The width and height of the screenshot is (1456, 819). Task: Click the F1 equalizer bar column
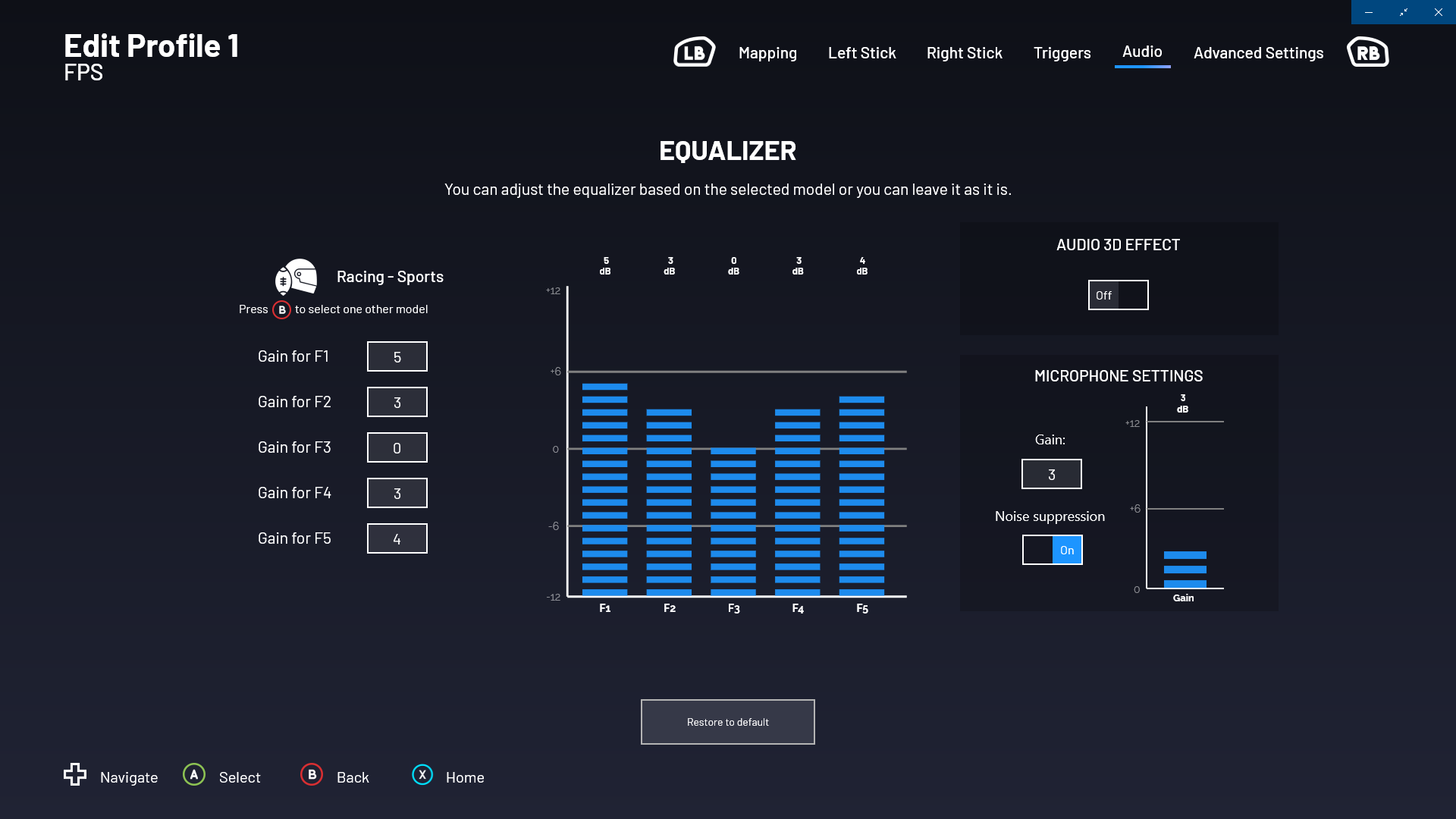604,489
